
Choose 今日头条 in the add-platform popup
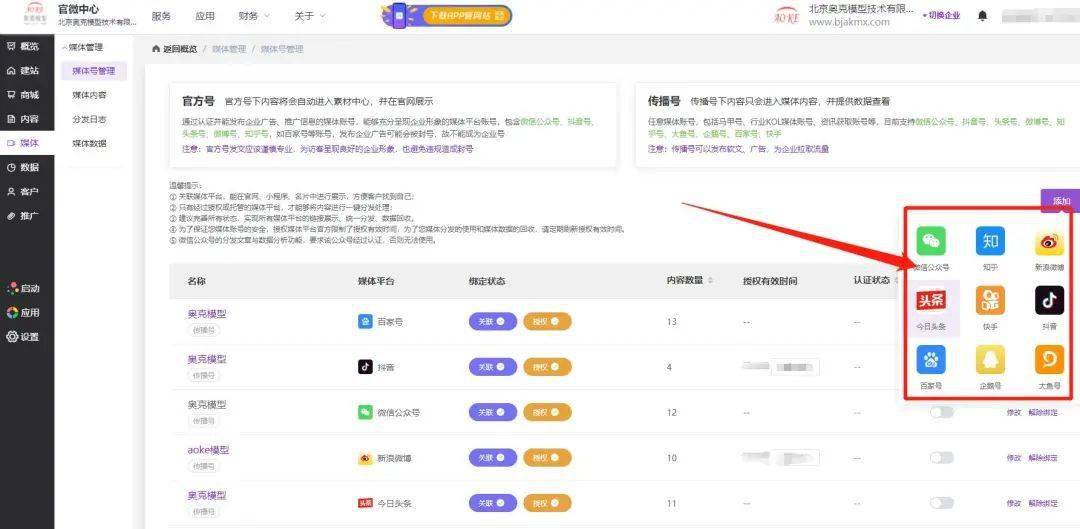[x=931, y=308]
